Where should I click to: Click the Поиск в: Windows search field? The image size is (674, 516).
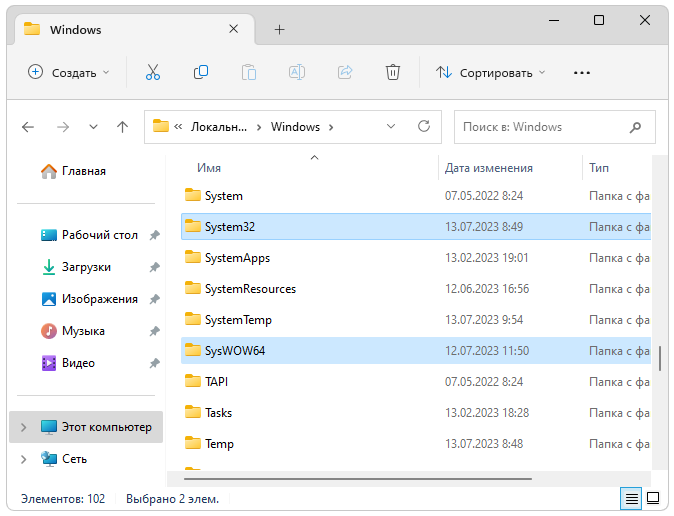tap(555, 127)
